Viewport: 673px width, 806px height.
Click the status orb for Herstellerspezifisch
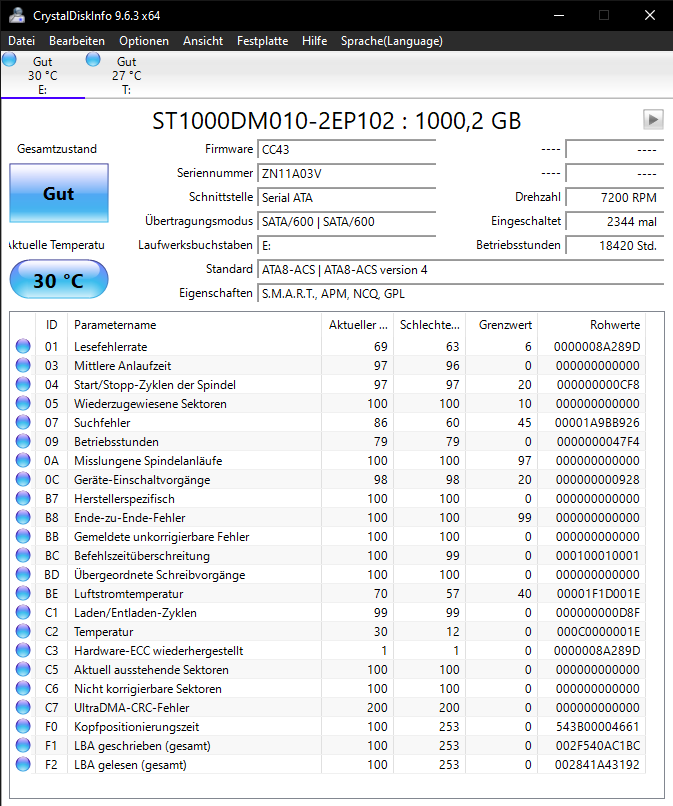[x=23, y=498]
